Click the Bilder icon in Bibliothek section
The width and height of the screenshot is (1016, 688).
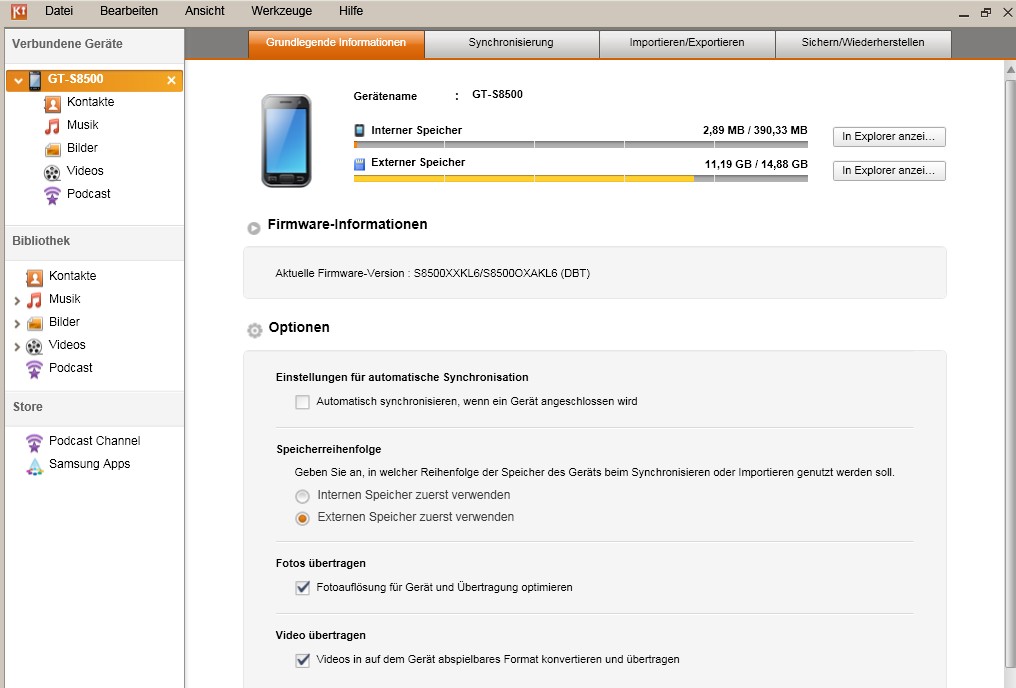coord(34,323)
